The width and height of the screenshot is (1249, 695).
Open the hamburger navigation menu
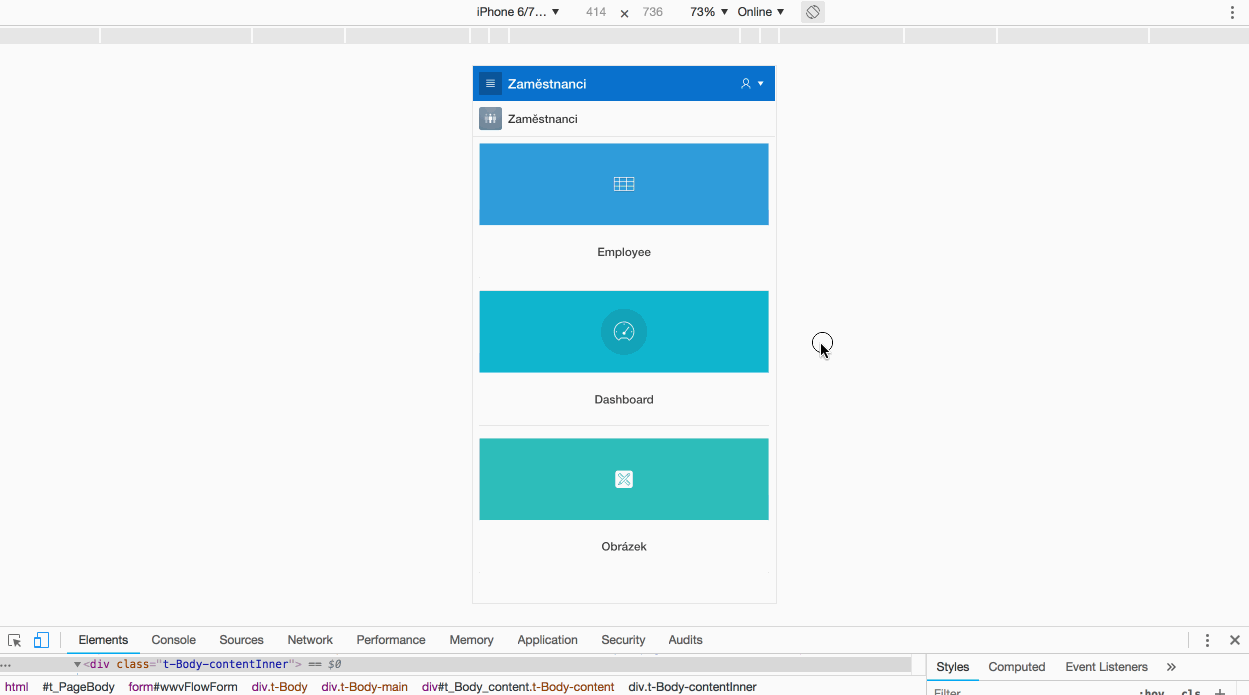(490, 84)
